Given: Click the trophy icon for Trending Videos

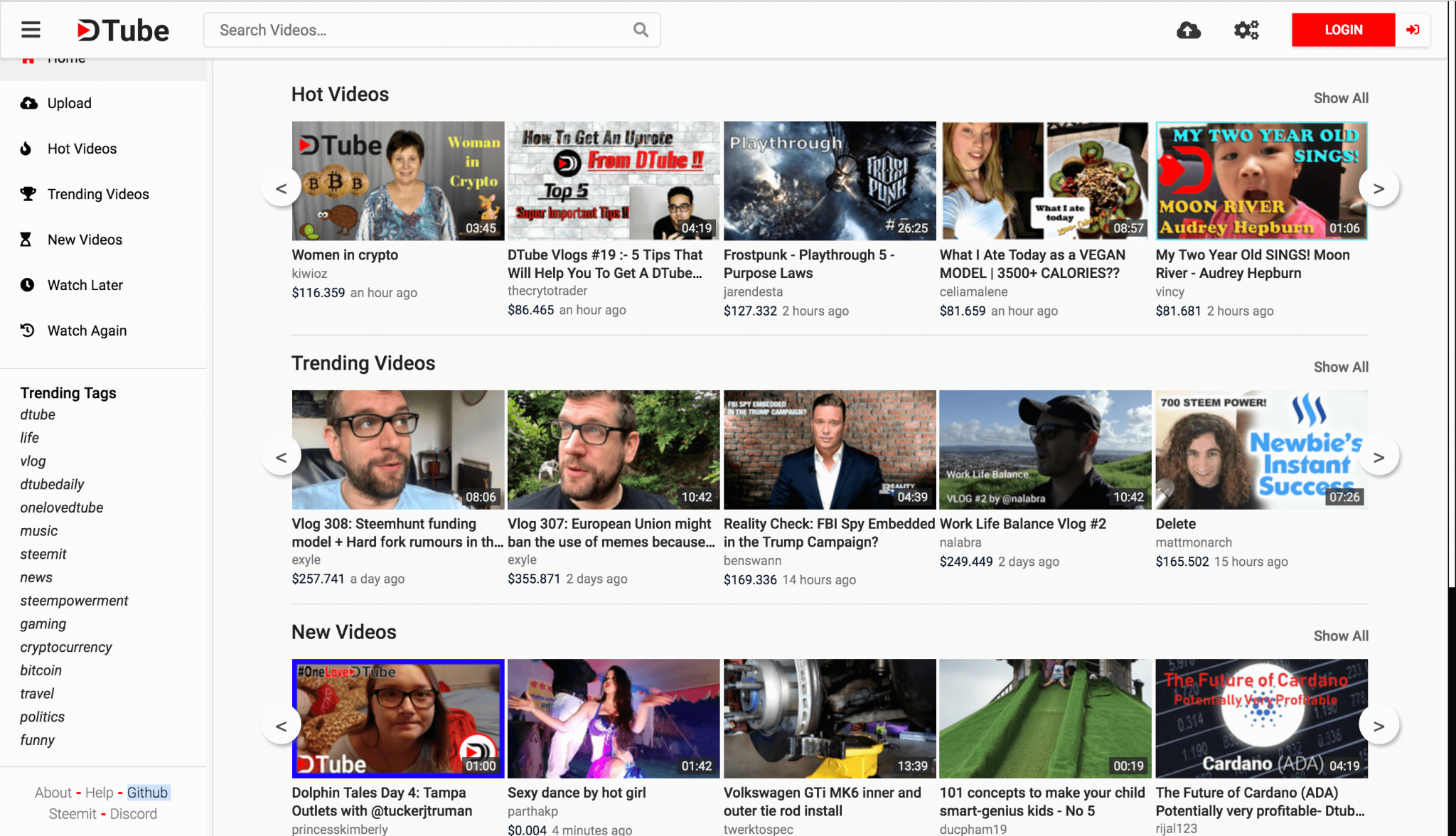Looking at the screenshot, I should (x=28, y=193).
